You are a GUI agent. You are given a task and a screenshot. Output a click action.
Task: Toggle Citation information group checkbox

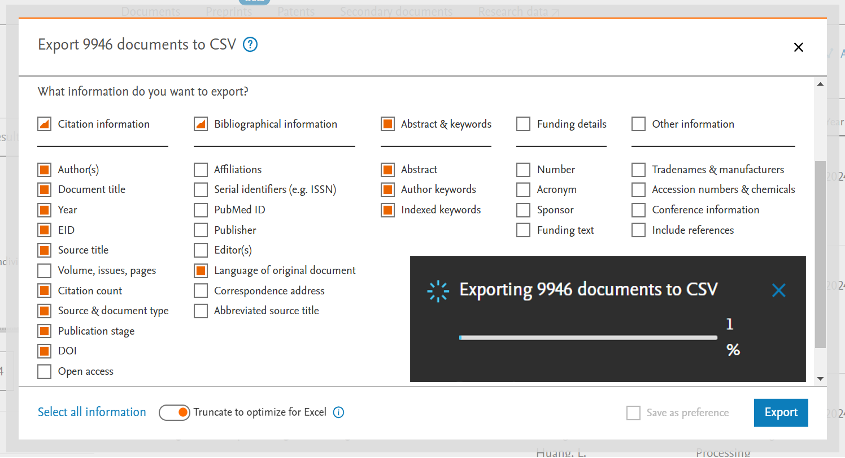44,125
